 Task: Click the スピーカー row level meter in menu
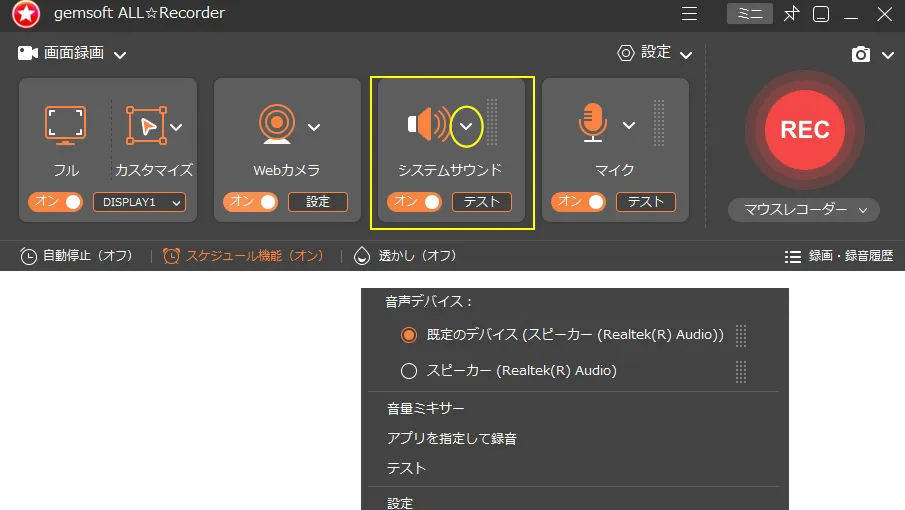741,372
